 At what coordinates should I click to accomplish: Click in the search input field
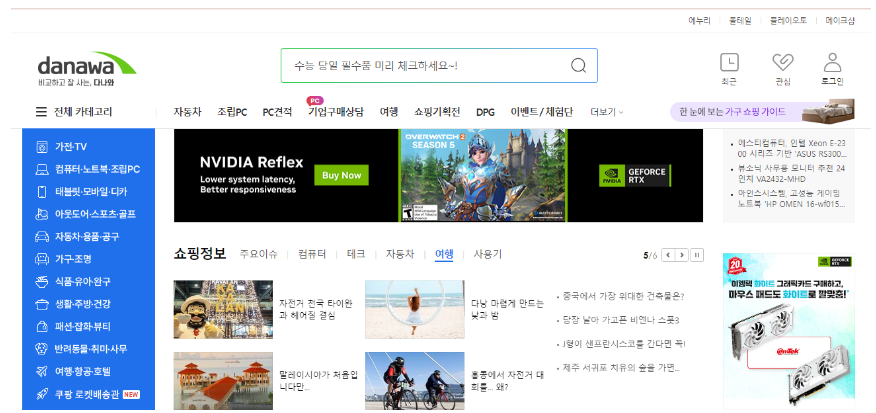click(425, 65)
